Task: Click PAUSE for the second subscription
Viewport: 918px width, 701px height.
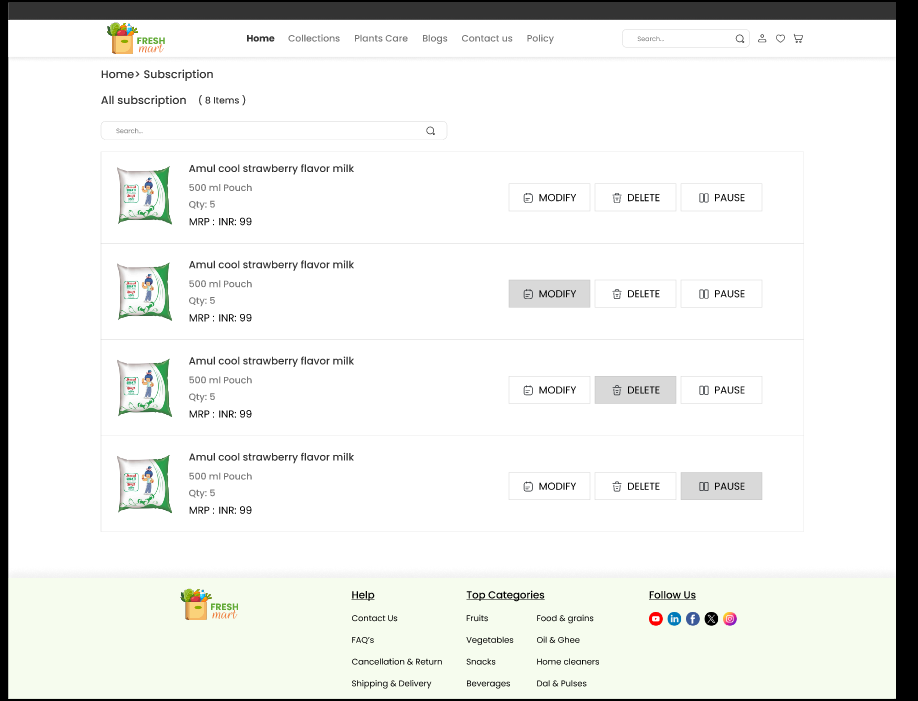Action: pos(721,293)
